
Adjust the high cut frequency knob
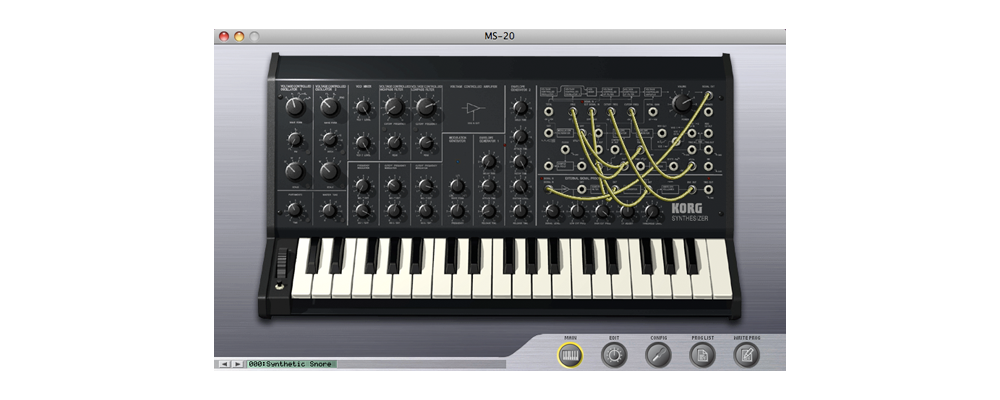pyautogui.click(x=602, y=212)
